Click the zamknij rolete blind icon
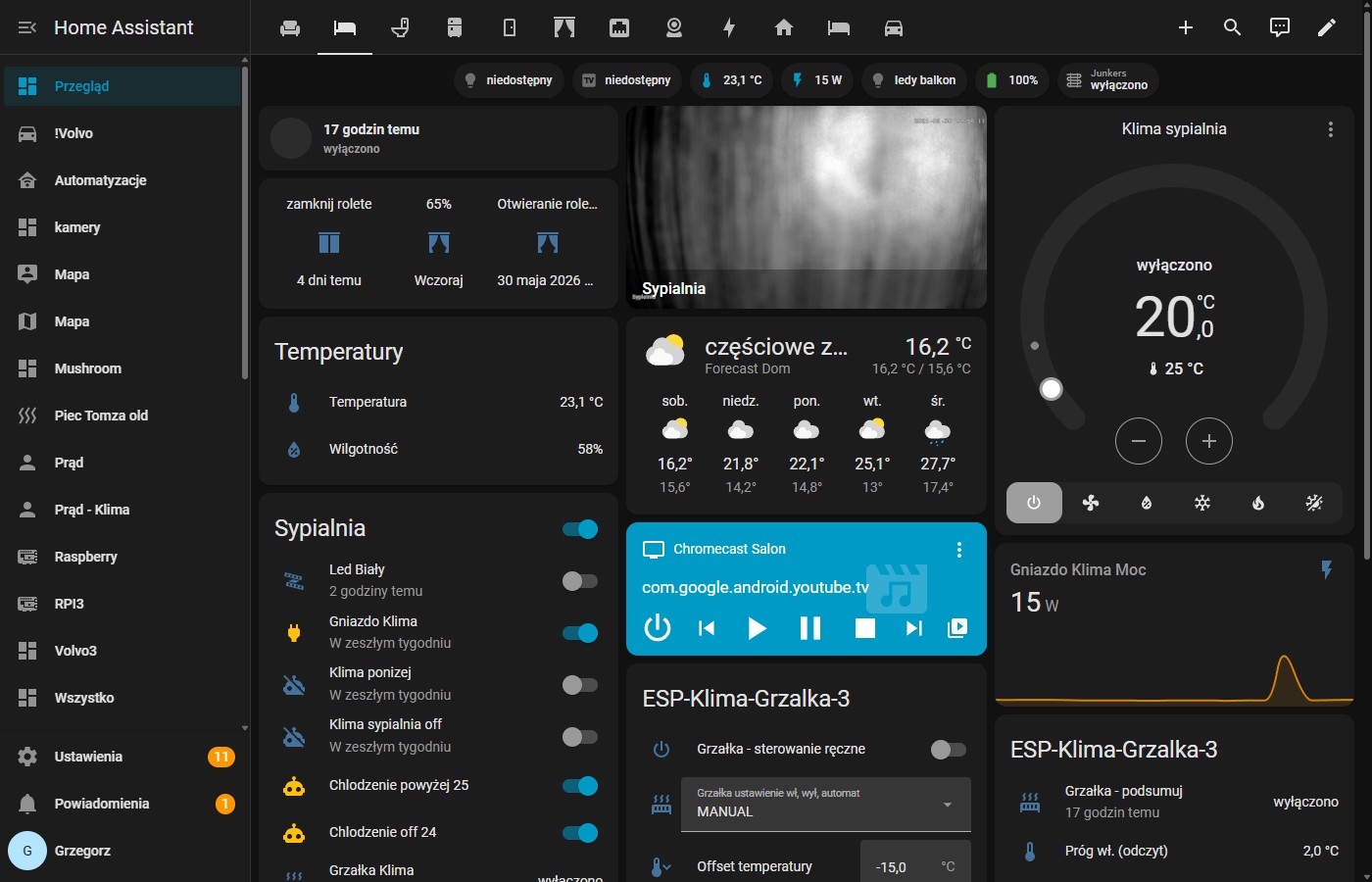Image resolution: width=1372 pixels, height=882 pixels. 329,242
